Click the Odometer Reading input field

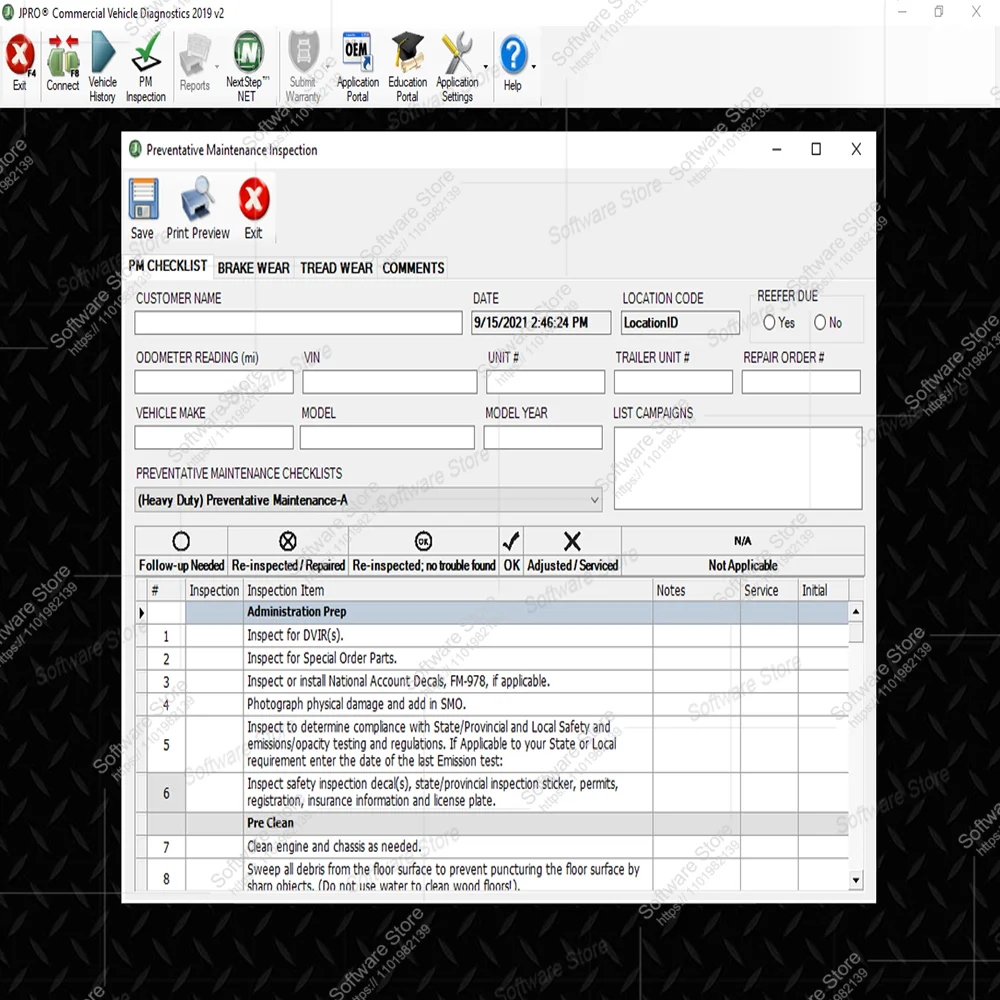[214, 382]
